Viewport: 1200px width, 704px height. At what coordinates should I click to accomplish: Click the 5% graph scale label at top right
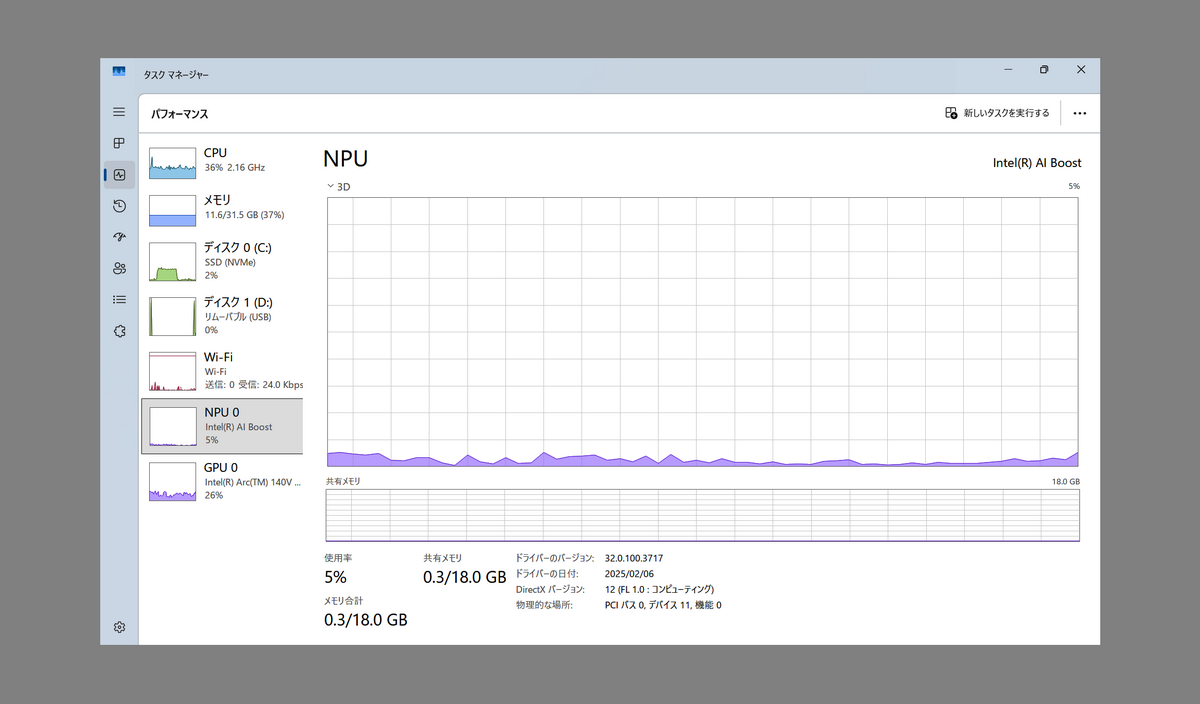[x=1074, y=187]
